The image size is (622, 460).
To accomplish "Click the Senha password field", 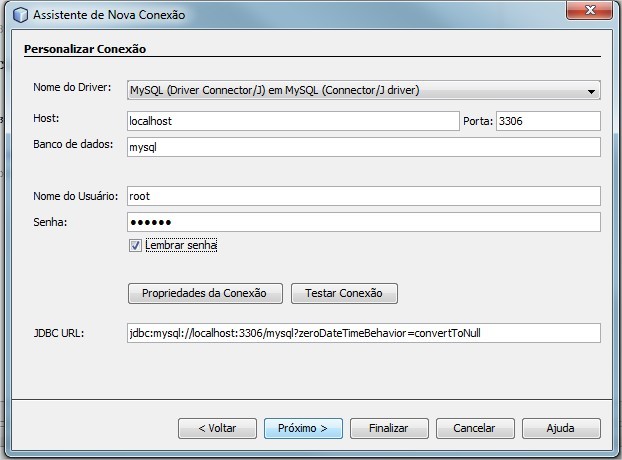I will pyautogui.click(x=364, y=222).
